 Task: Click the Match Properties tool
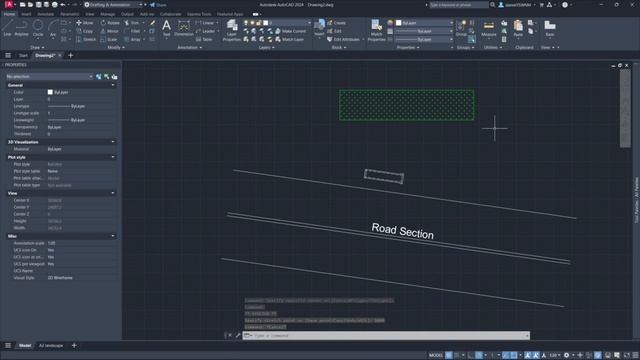tap(376, 31)
